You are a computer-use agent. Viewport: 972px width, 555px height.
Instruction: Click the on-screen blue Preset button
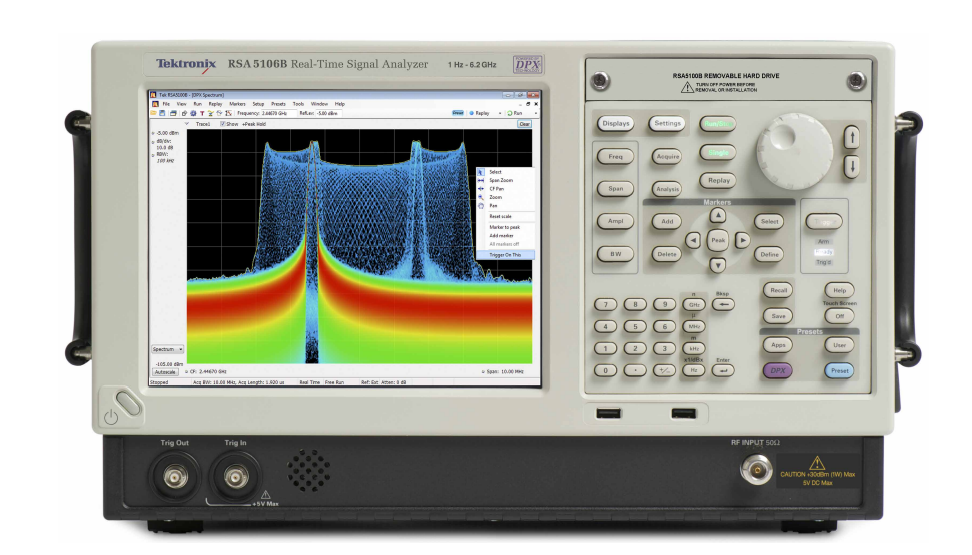pyautogui.click(x=458, y=113)
